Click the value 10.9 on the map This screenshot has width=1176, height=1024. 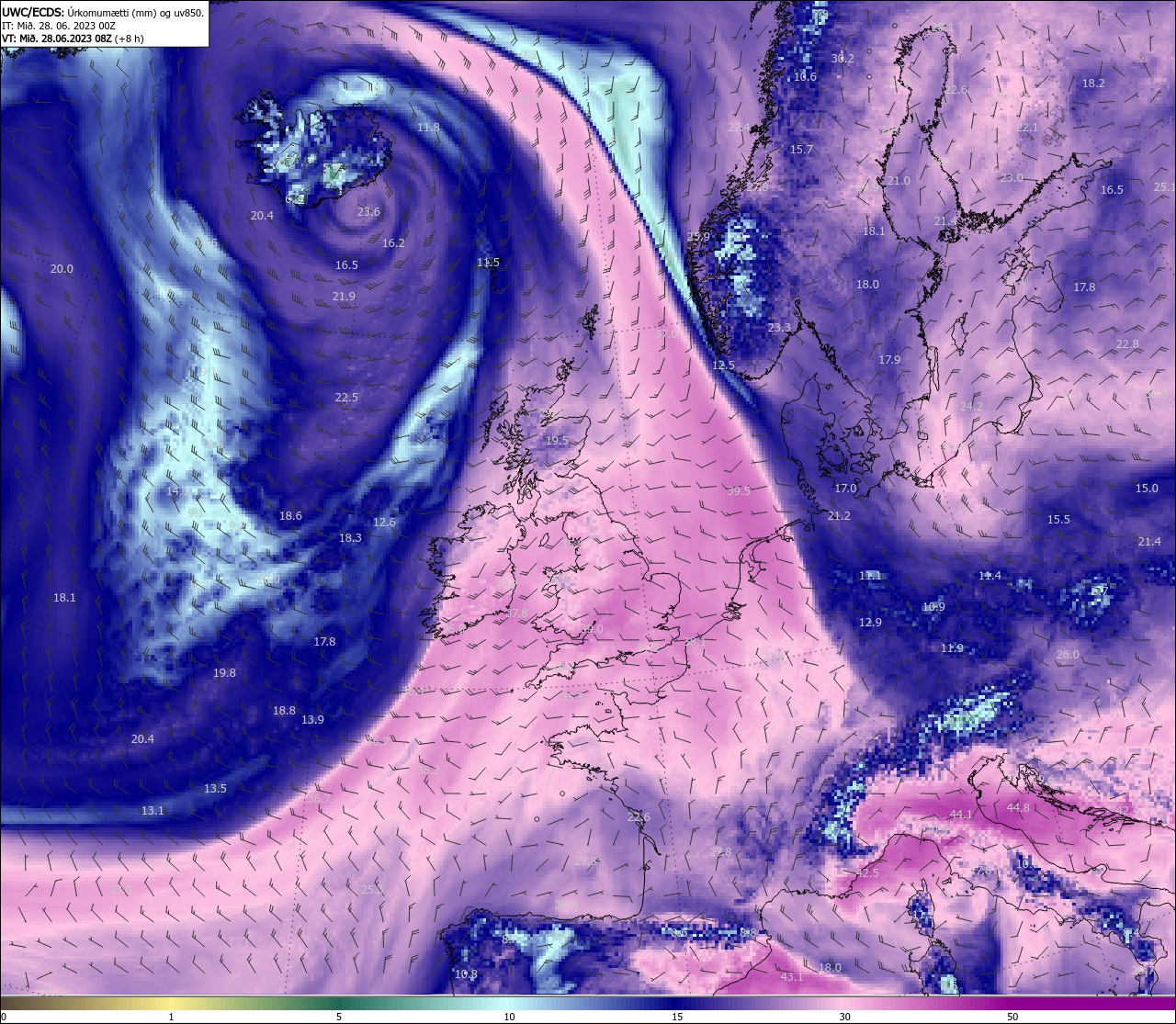[933, 607]
